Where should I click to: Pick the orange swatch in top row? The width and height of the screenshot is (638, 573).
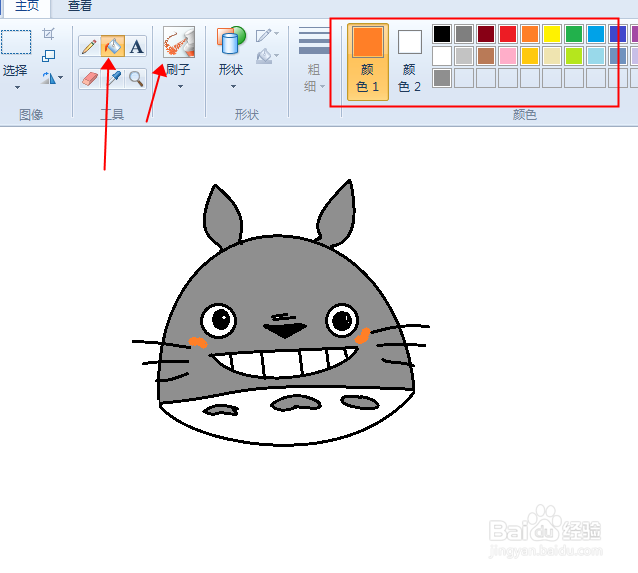point(530,34)
